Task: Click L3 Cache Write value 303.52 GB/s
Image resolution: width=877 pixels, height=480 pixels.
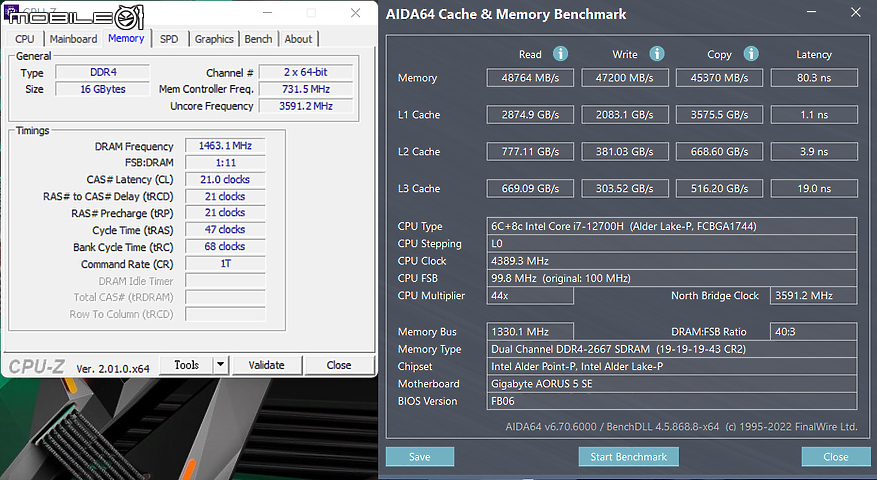Action: tap(625, 189)
